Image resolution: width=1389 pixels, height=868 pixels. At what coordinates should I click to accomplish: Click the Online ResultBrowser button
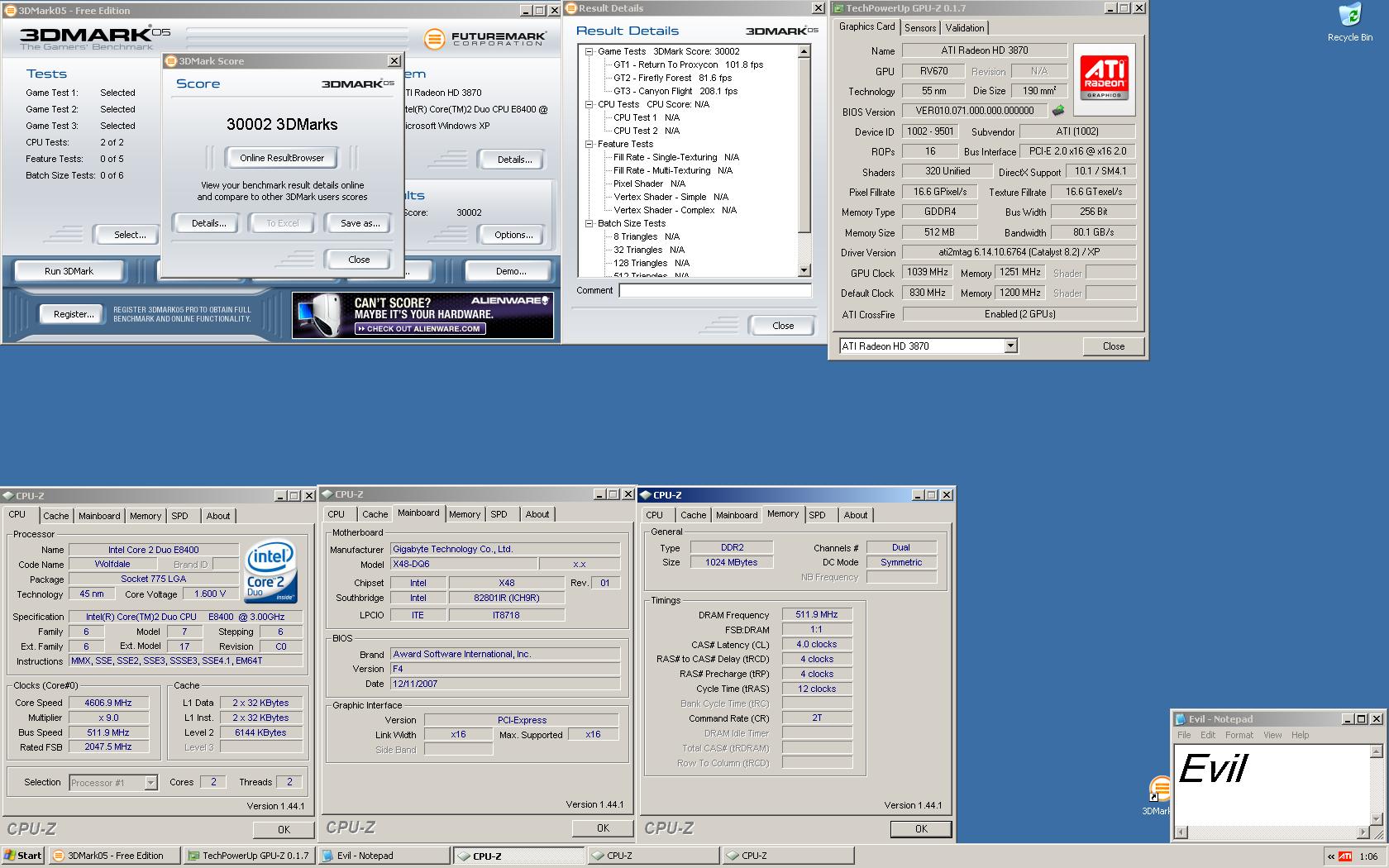click(x=282, y=158)
